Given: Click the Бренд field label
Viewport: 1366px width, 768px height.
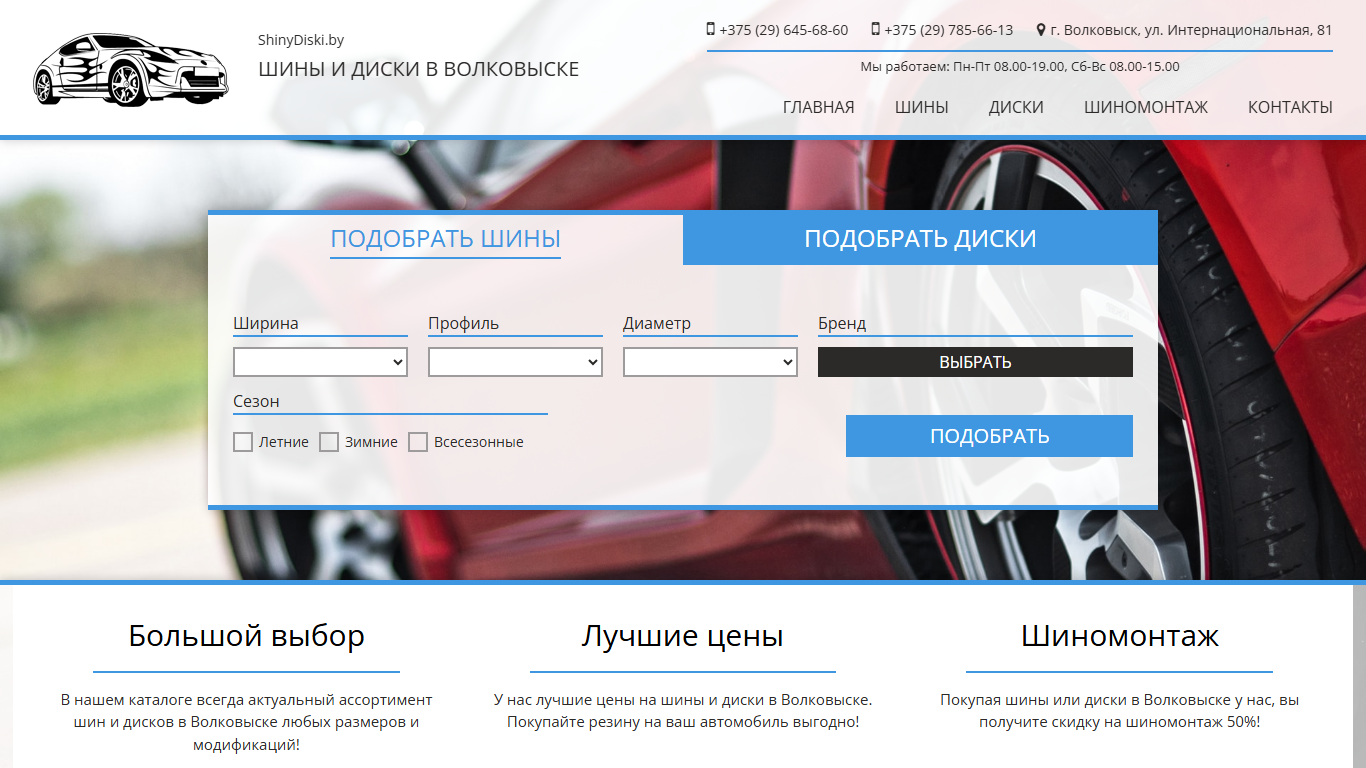Looking at the screenshot, I should 842,324.
